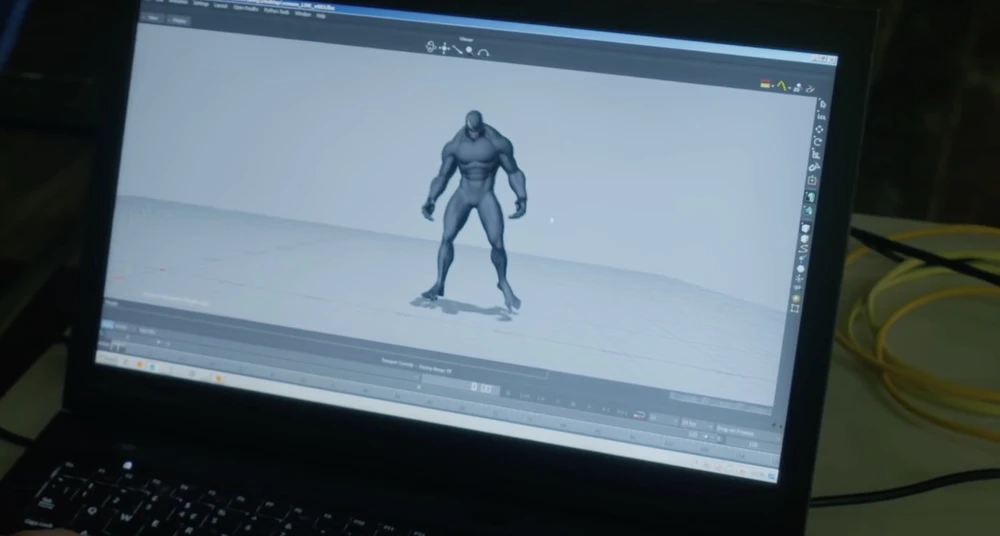Select the Rotate tool in right toolbar
Screen dimensions: 1000x536
[818, 142]
